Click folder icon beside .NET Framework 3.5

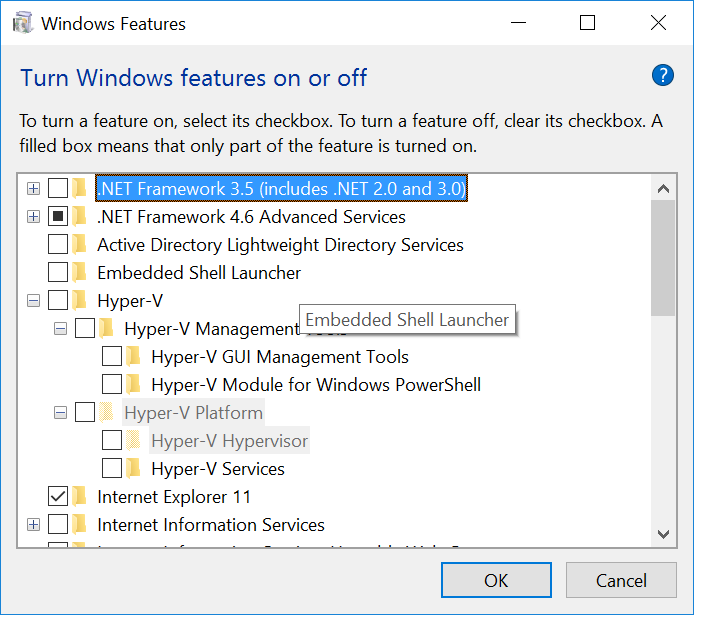click(x=80, y=188)
